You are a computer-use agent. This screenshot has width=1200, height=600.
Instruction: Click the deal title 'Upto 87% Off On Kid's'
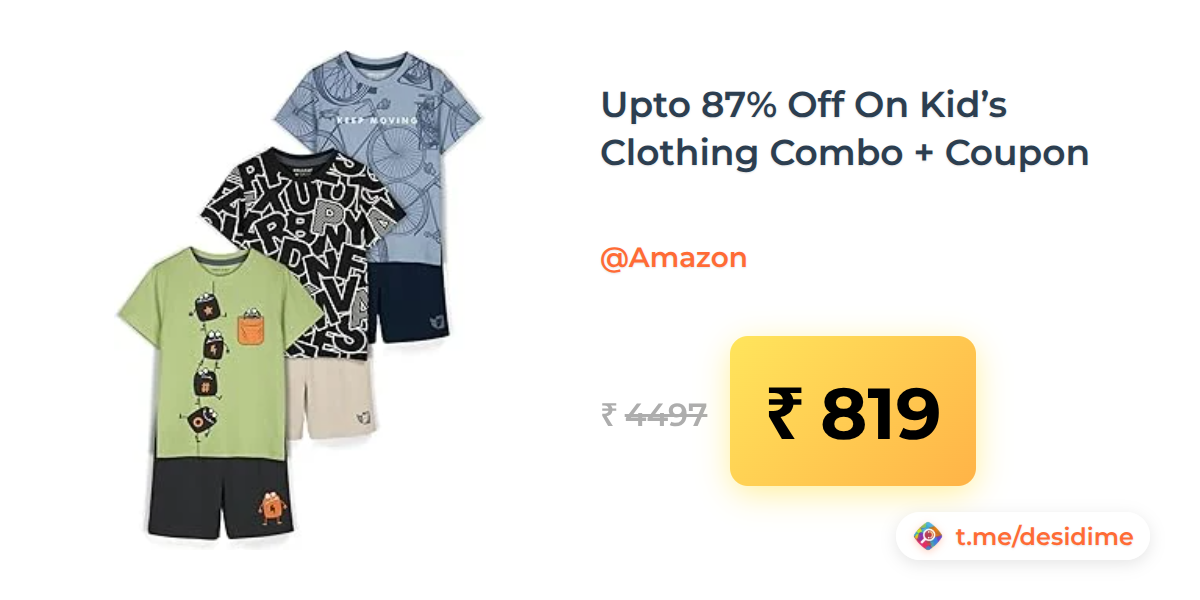[x=803, y=104]
